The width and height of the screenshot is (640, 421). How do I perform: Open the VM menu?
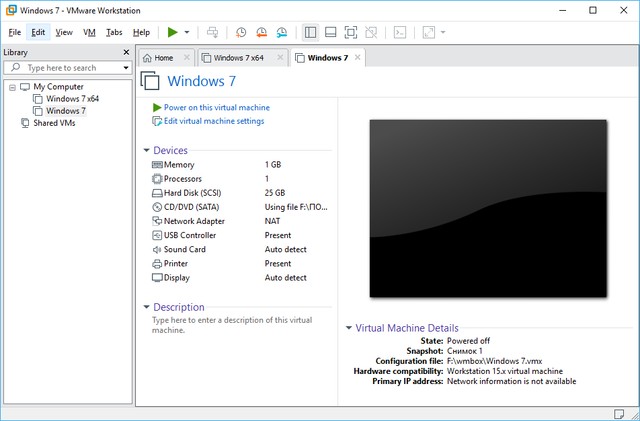pos(89,32)
